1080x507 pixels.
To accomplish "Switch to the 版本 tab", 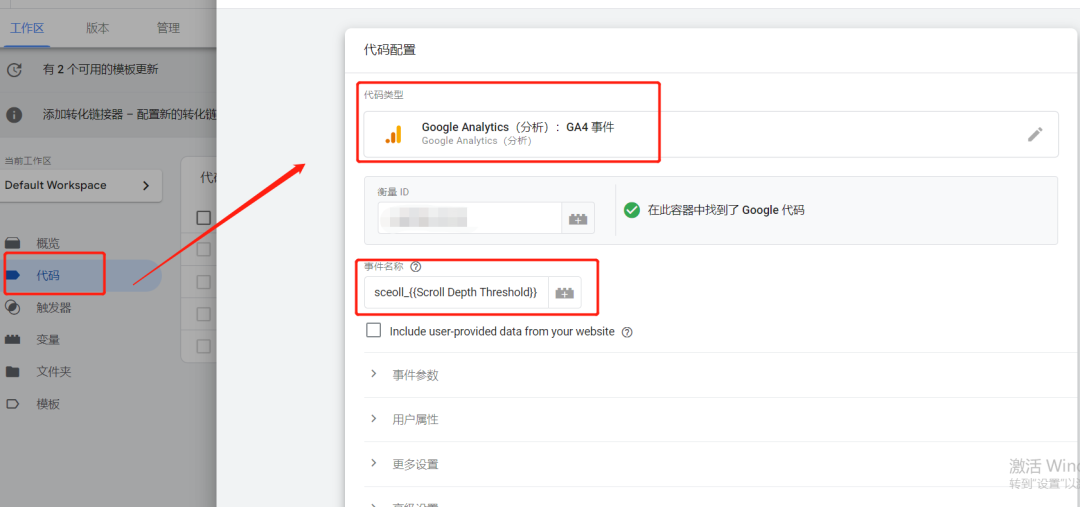I will click(x=97, y=28).
